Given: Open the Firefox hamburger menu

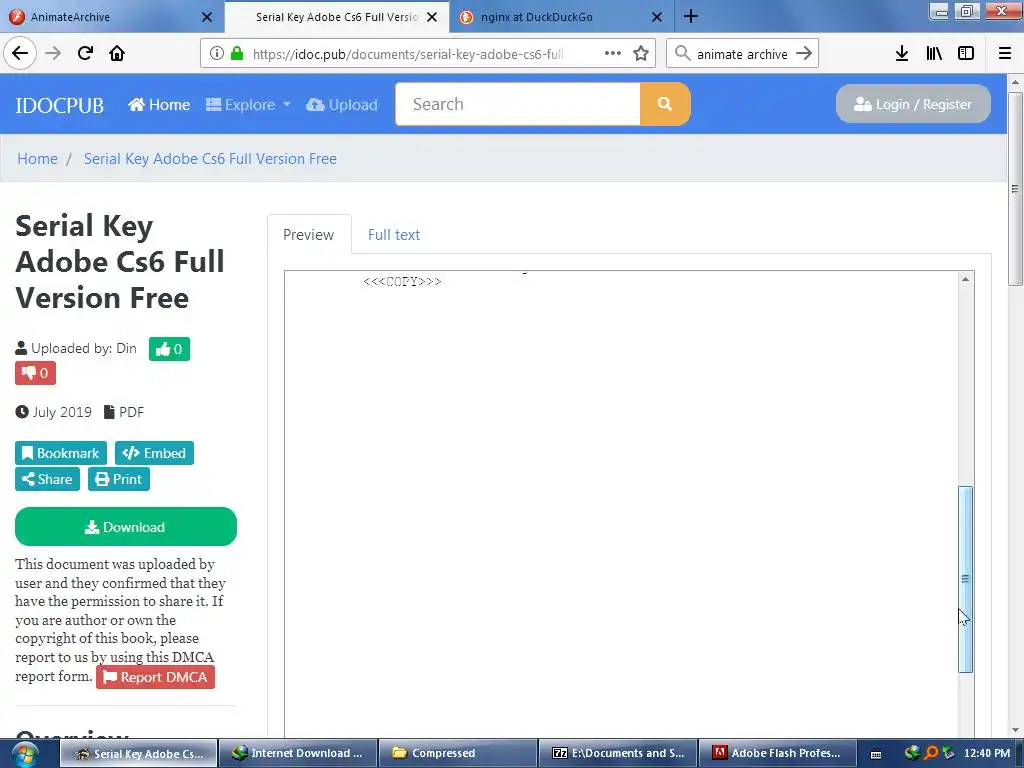Looking at the screenshot, I should [1004, 54].
